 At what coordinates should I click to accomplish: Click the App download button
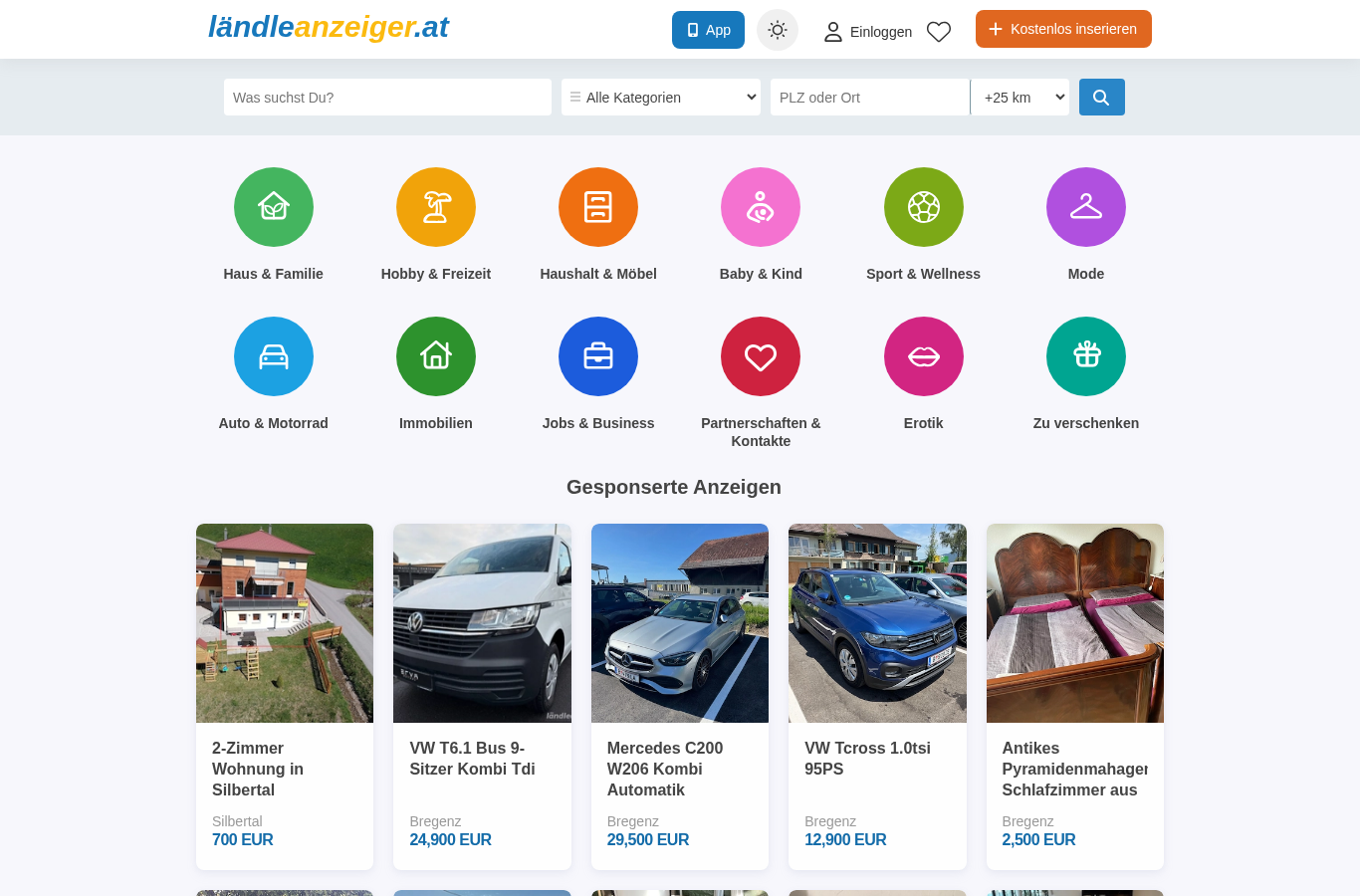708,30
